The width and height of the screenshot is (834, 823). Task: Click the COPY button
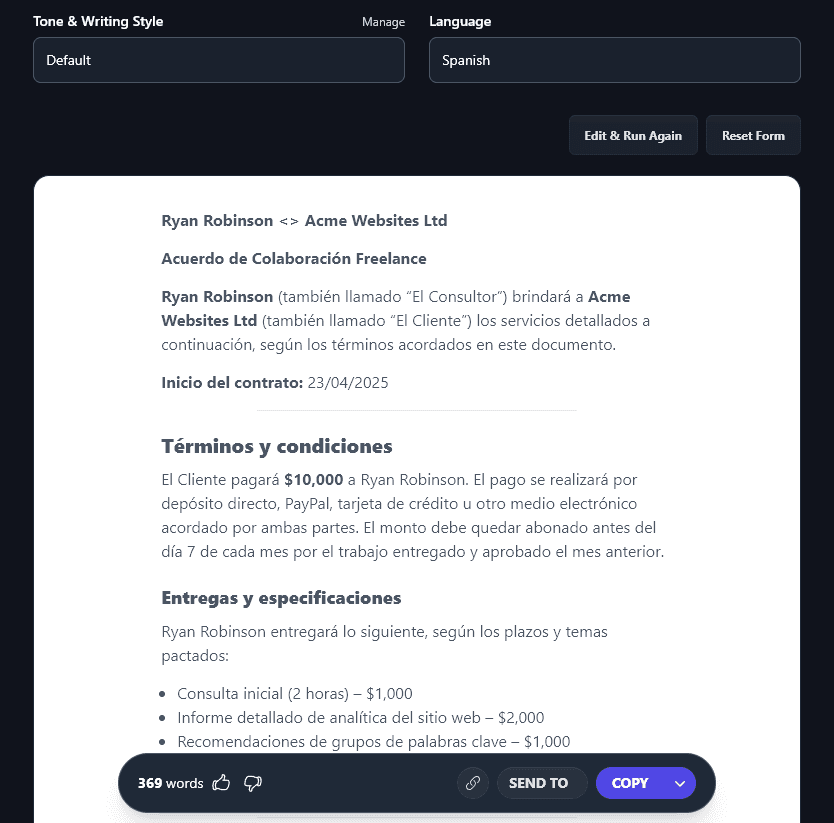coord(630,783)
